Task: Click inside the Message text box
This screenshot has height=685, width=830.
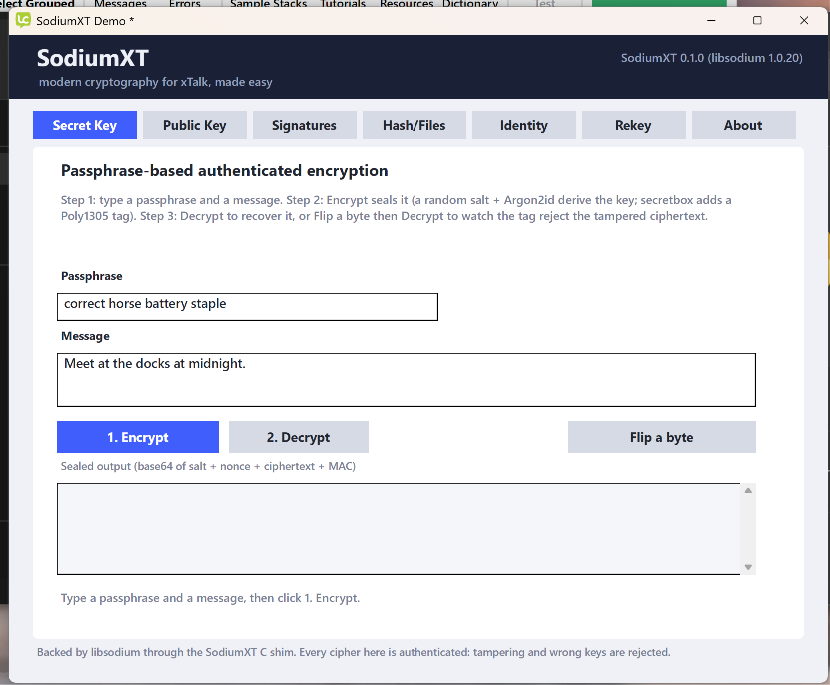Action: click(406, 380)
